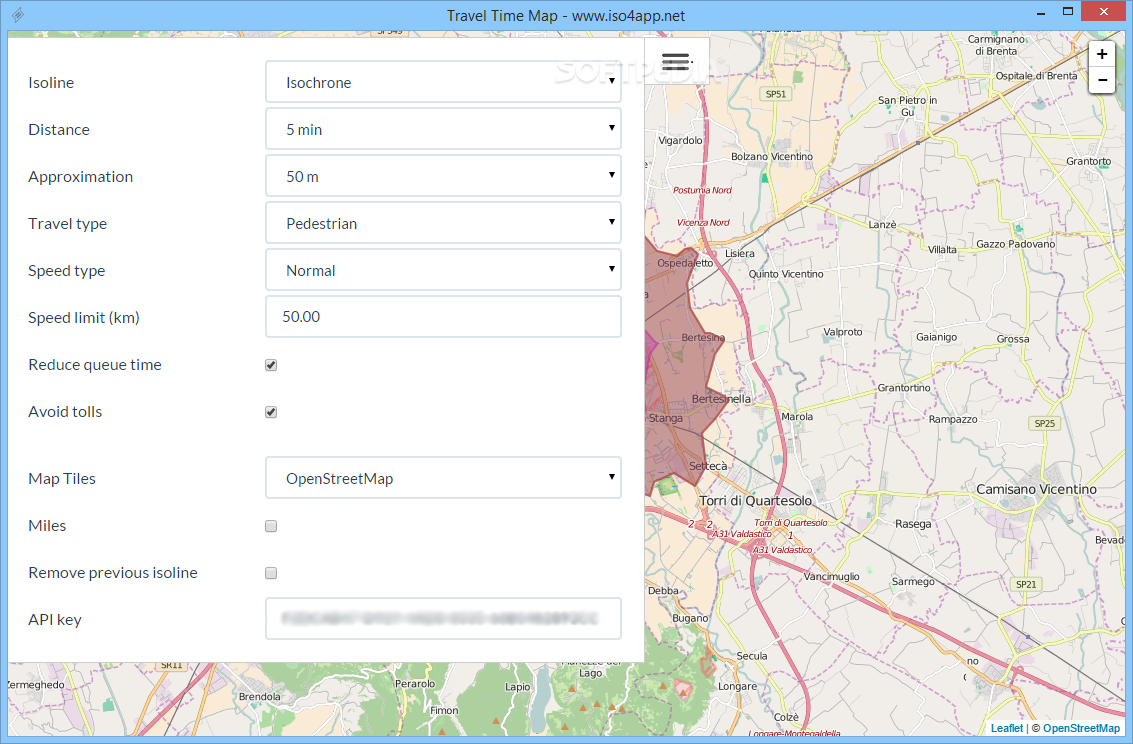Click the Distance label text
Viewport: 1133px width, 744px height.
[x=59, y=129]
